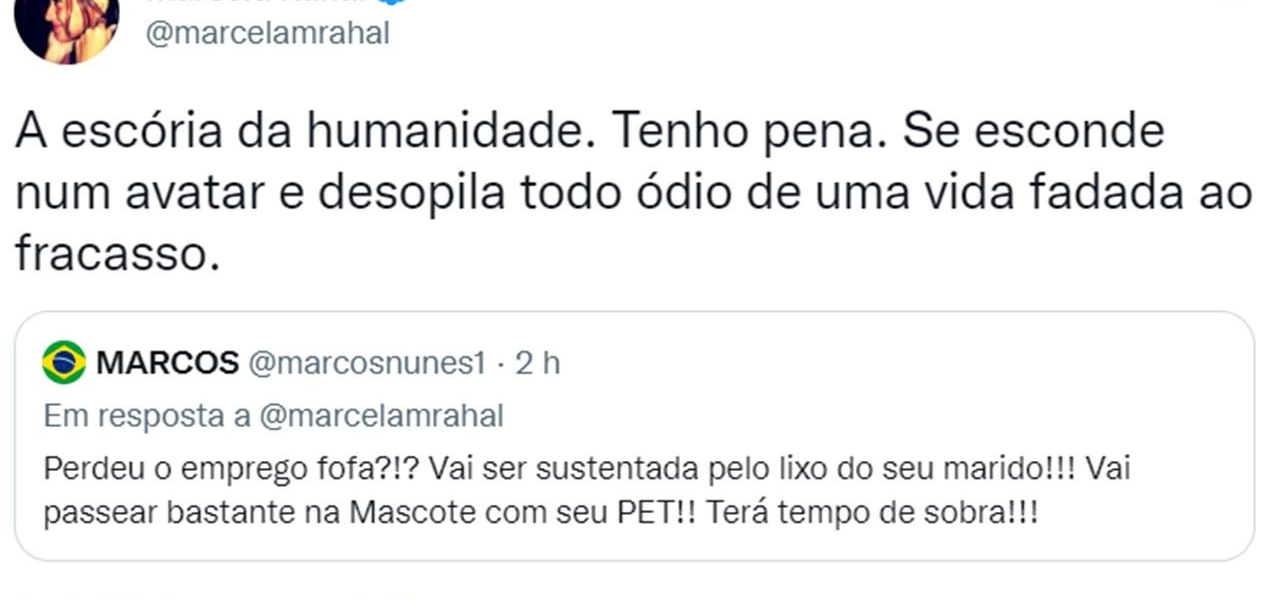Open the @marcelamrahal mention after 'Em resposta a'
The height and width of the screenshot is (600, 1280).
(381, 416)
